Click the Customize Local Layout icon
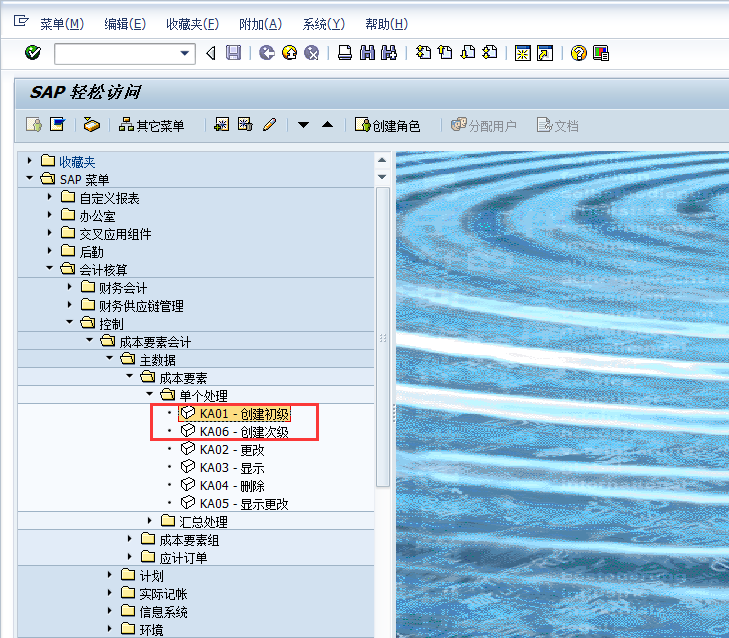729x638 pixels. 601,53
